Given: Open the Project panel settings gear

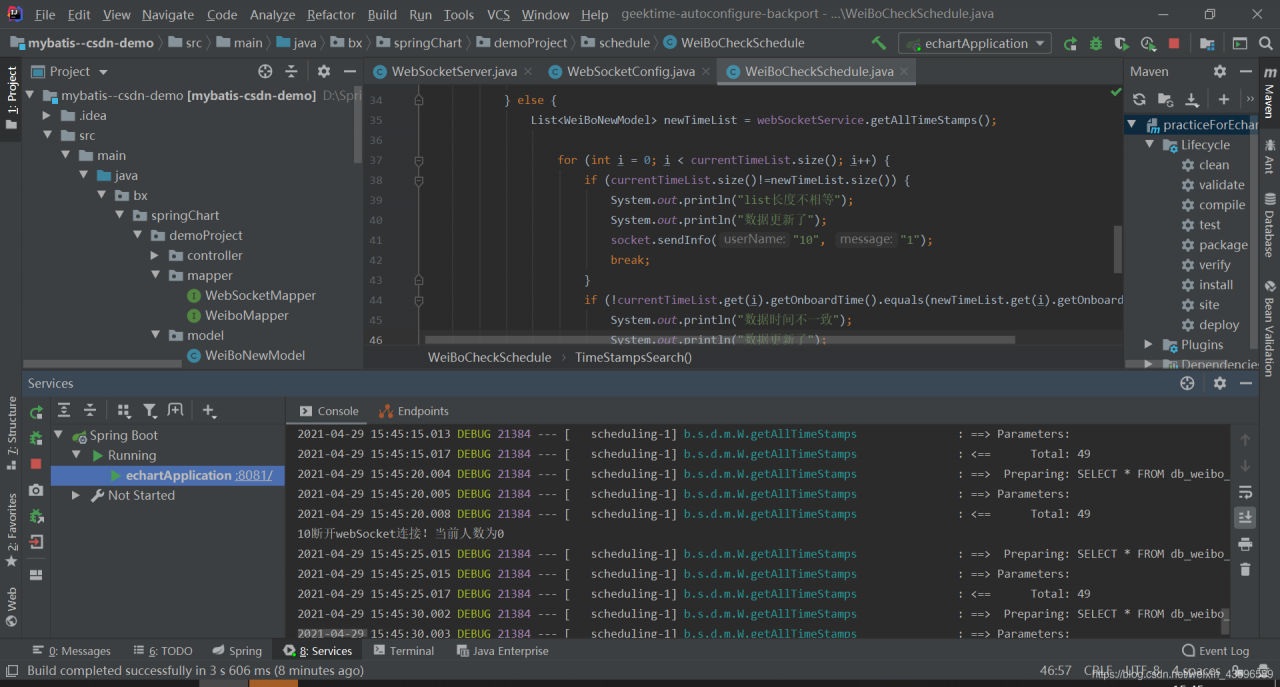Looking at the screenshot, I should click(x=324, y=71).
